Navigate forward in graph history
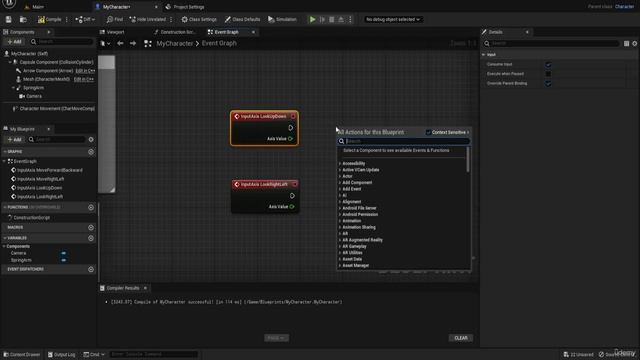The image size is (640, 360). pyautogui.click(x=133, y=43)
